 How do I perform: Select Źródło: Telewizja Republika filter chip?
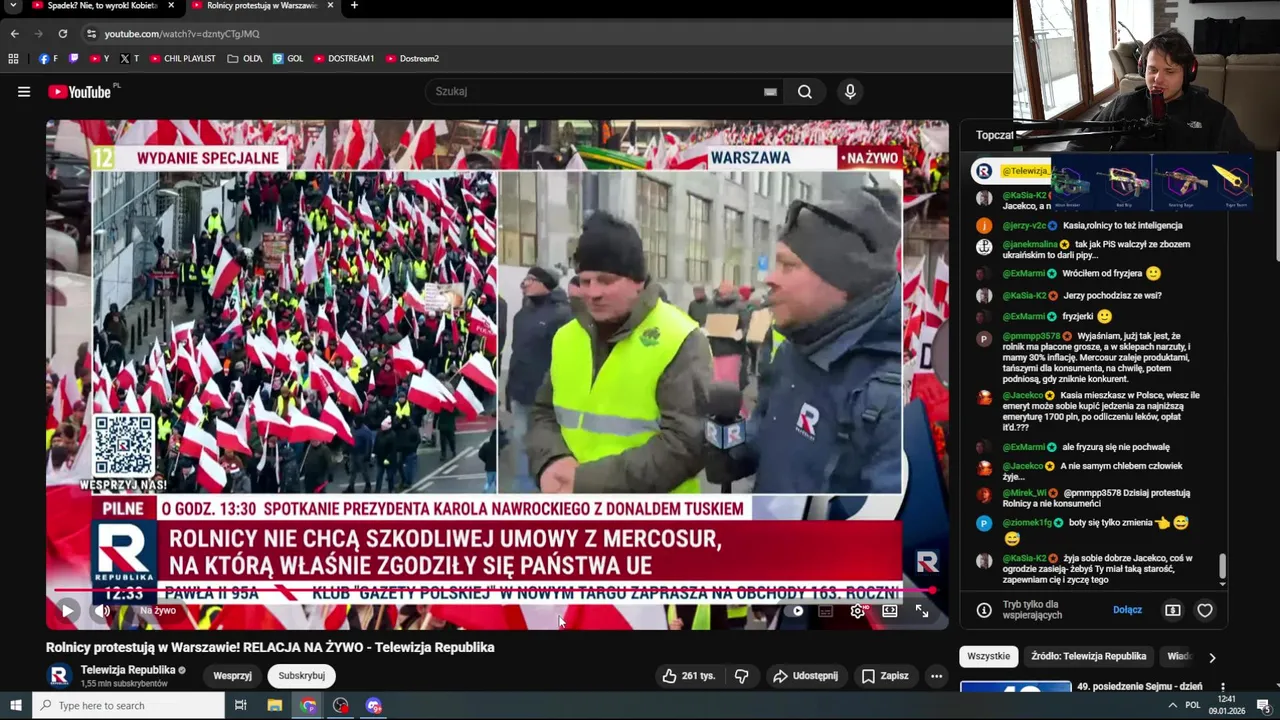1089,656
